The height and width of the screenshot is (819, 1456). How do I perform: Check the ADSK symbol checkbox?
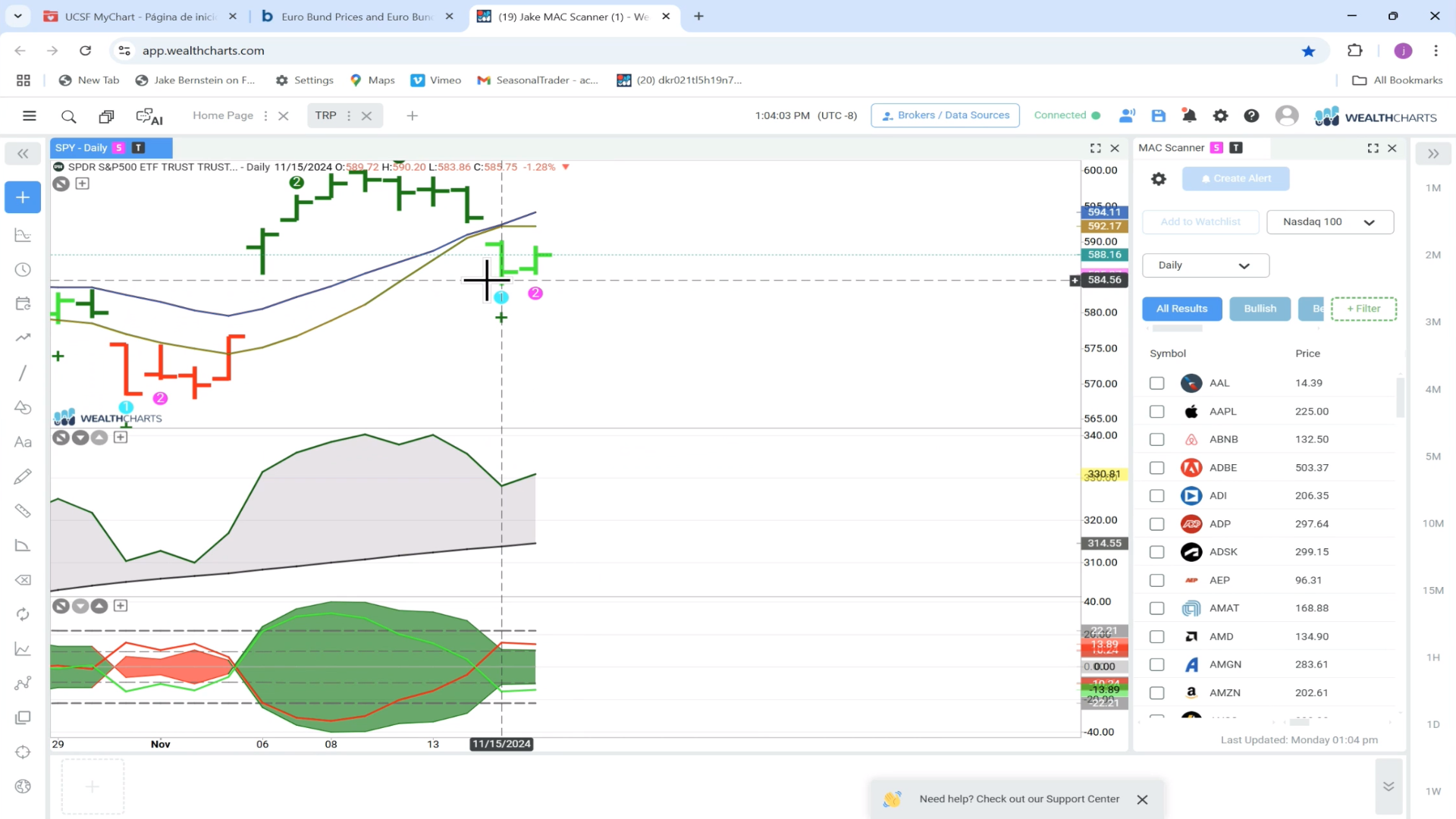pos(1156,552)
